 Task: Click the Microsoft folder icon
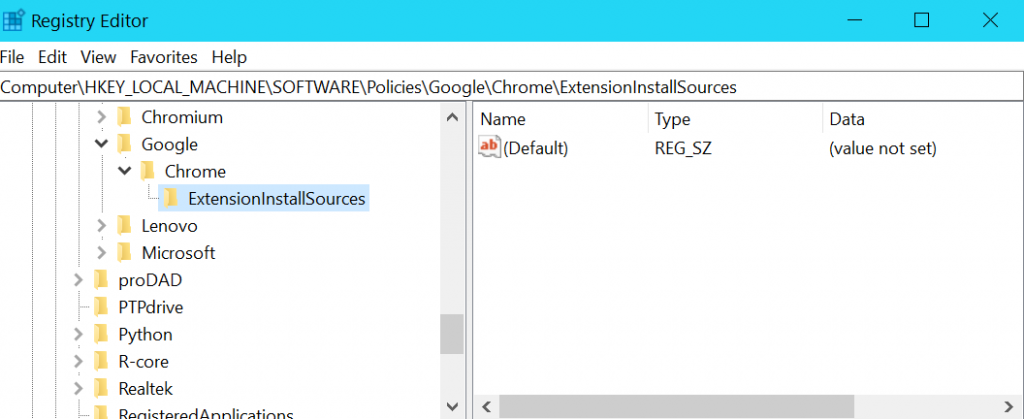click(x=124, y=253)
